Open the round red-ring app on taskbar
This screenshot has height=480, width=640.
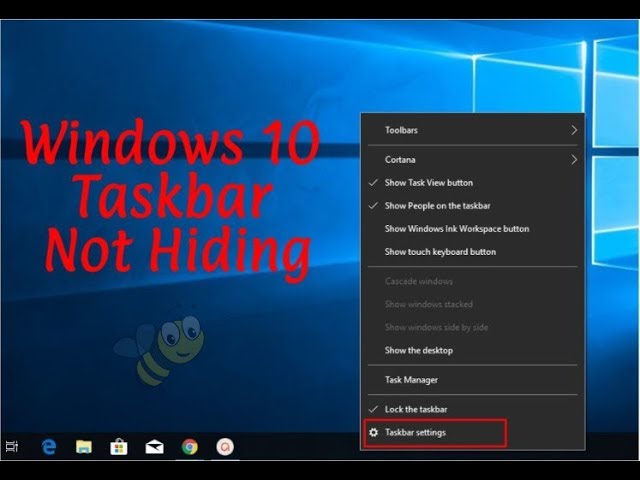click(225, 447)
